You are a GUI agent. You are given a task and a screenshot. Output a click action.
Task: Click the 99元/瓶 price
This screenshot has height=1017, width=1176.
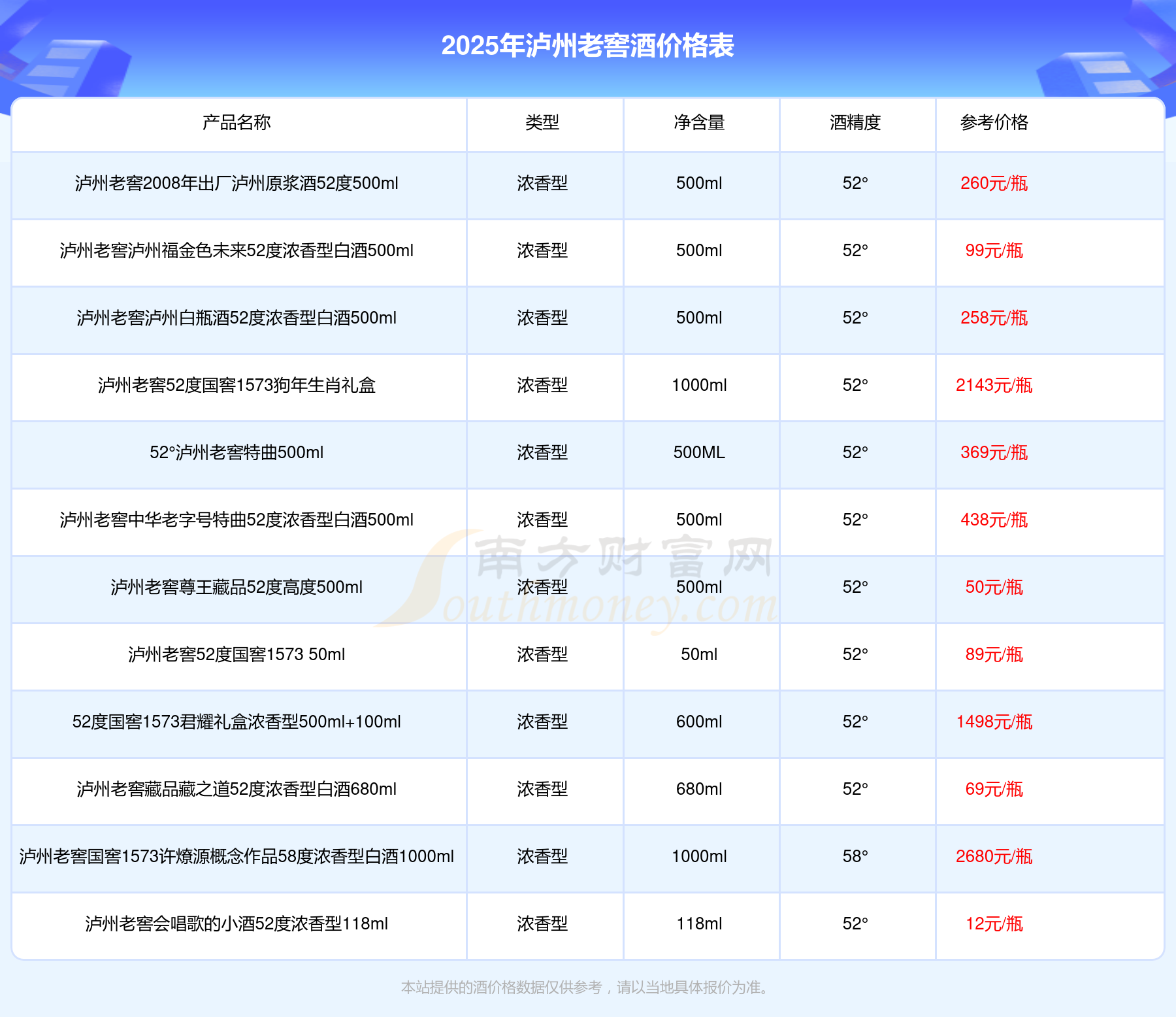coord(994,251)
